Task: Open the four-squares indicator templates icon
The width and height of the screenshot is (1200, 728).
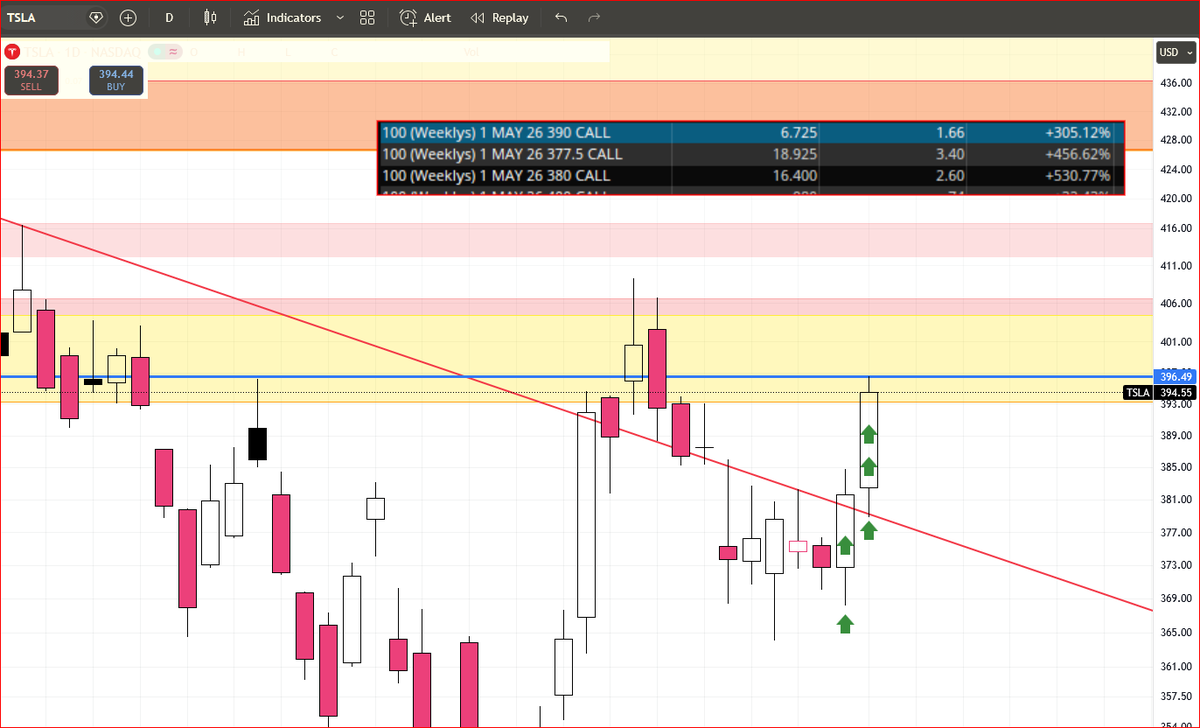Action: tap(367, 18)
